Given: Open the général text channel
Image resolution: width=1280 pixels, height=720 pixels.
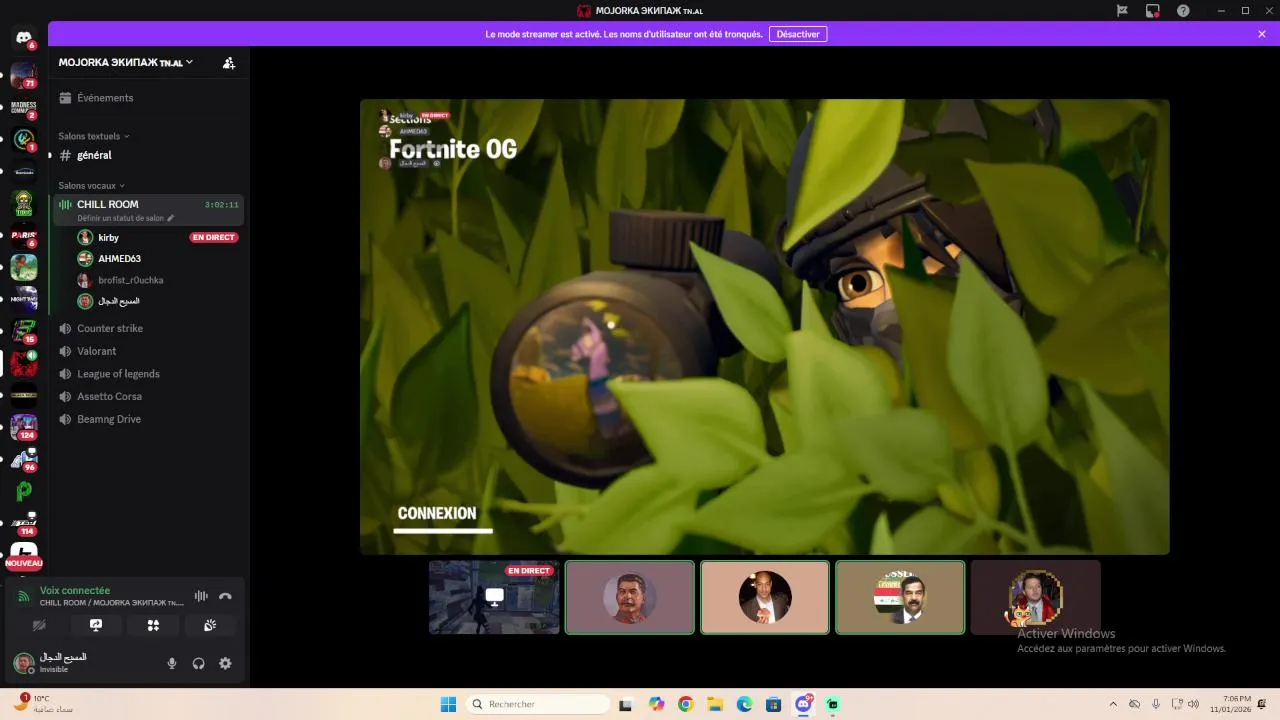Looking at the screenshot, I should (148, 155).
